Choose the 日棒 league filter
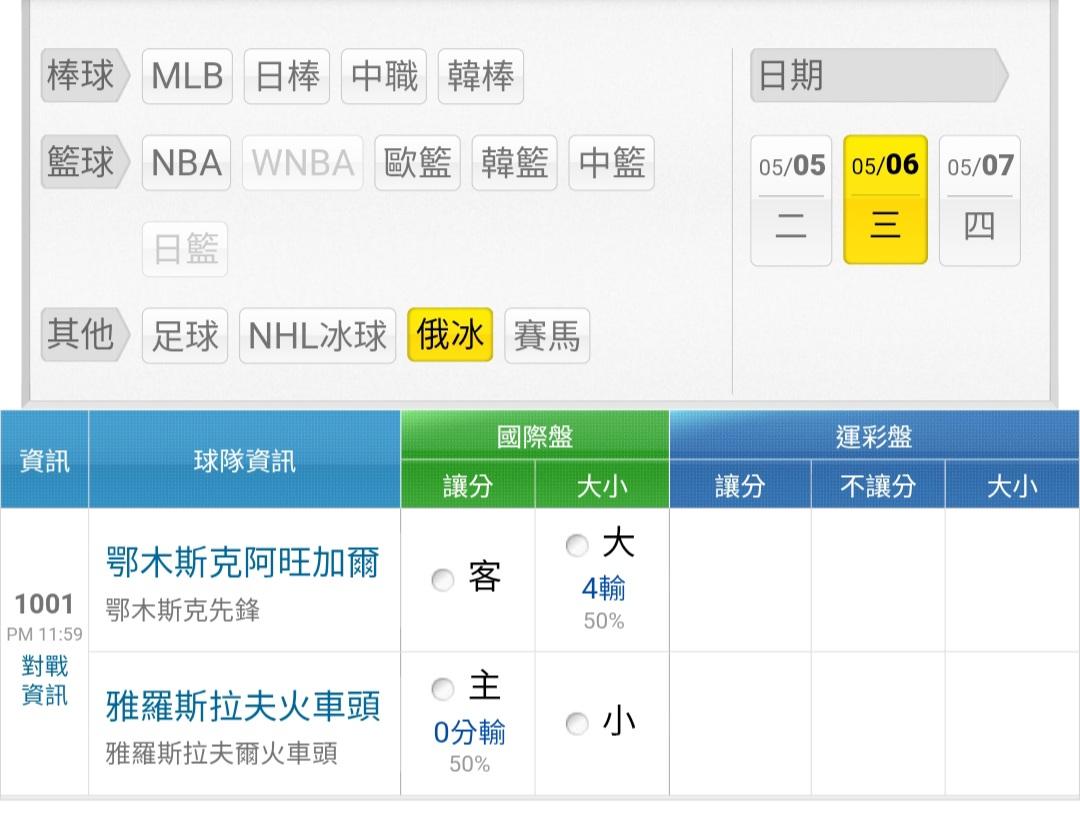The height and width of the screenshot is (815, 1080). (x=287, y=76)
